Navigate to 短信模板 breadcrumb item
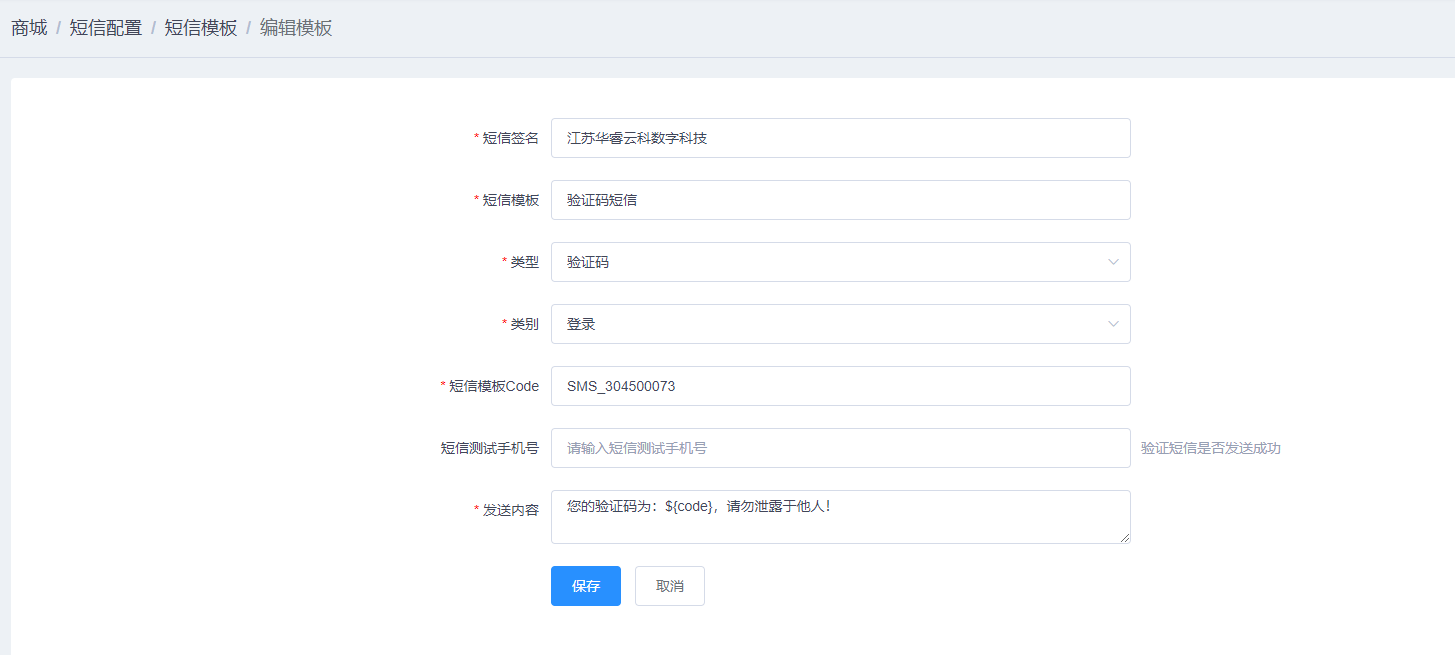Image resolution: width=1455 pixels, height=655 pixels. pos(200,28)
